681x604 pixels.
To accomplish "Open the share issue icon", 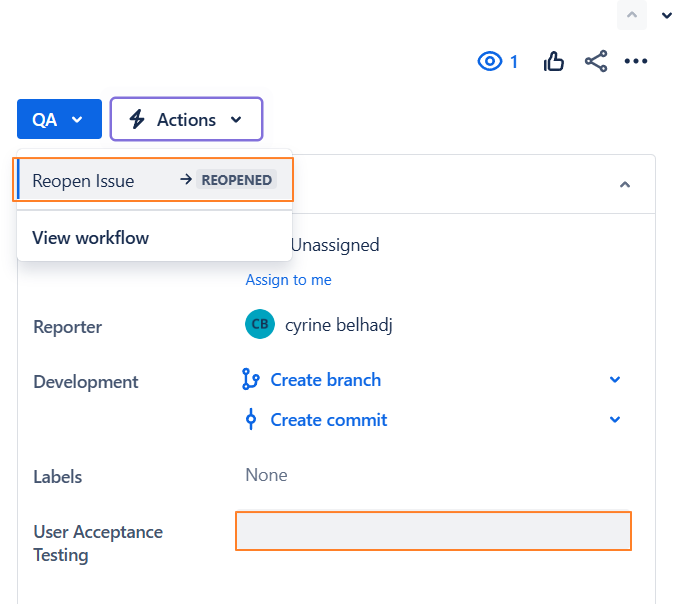I will pyautogui.click(x=596, y=62).
